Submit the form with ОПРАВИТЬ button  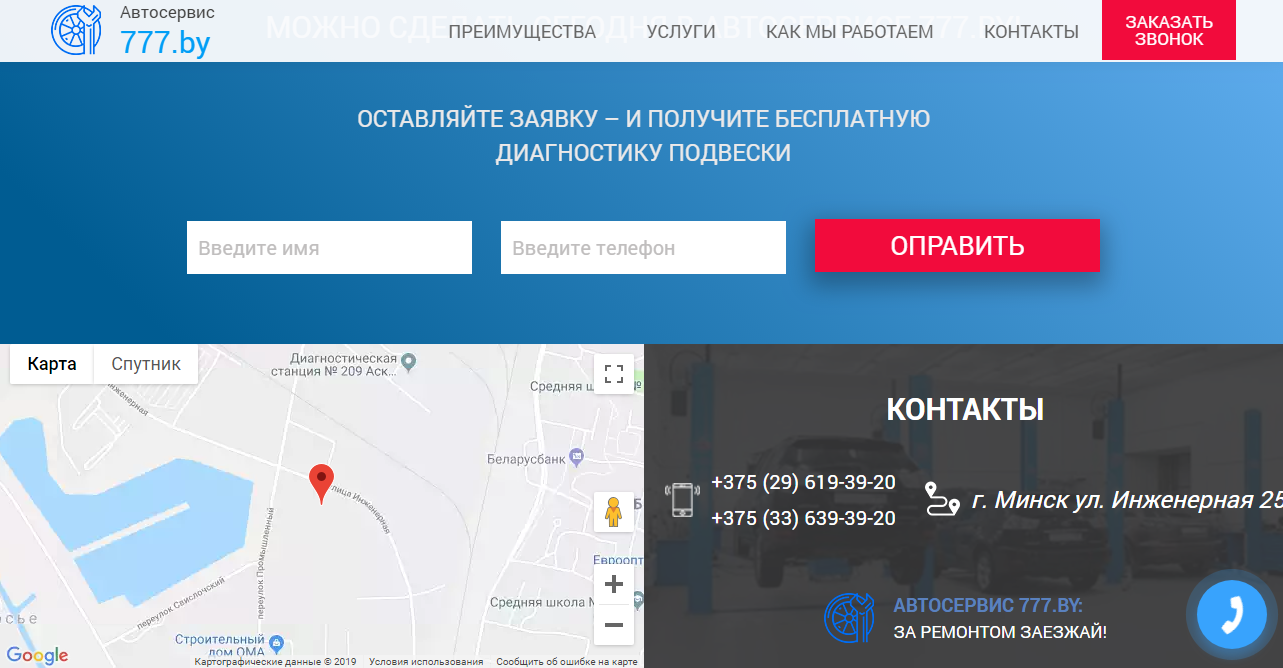pos(957,246)
